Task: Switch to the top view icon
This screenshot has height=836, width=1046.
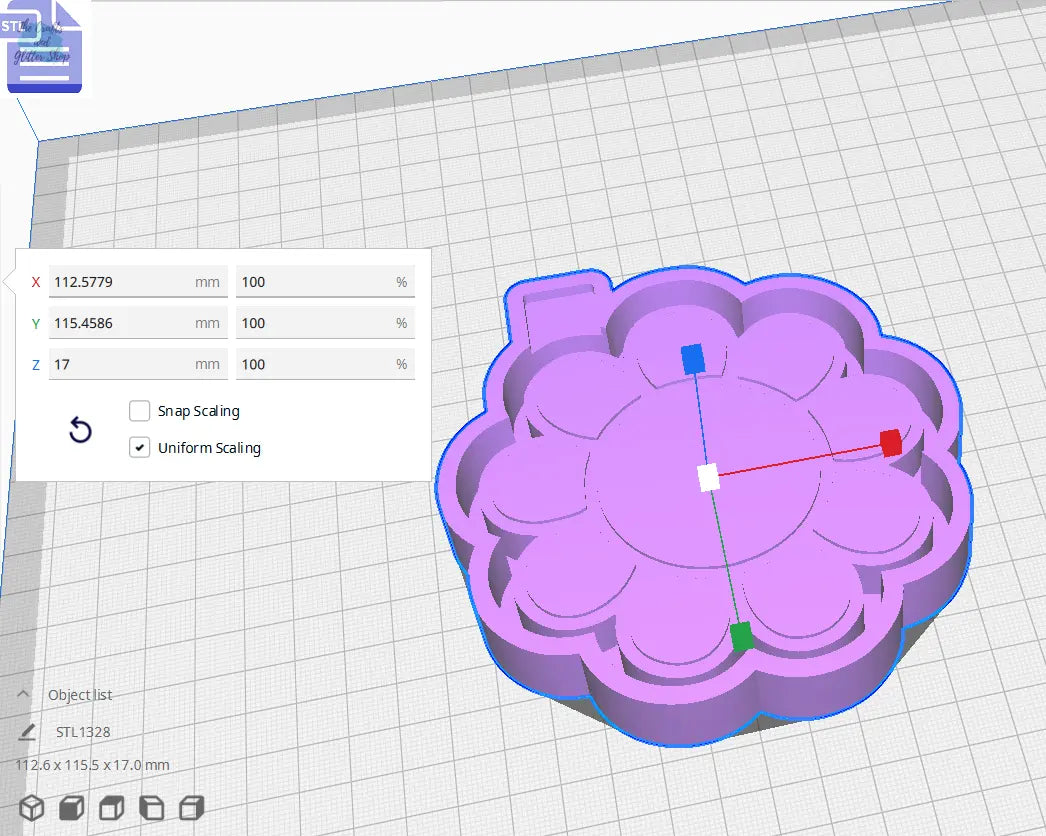Action: click(111, 807)
